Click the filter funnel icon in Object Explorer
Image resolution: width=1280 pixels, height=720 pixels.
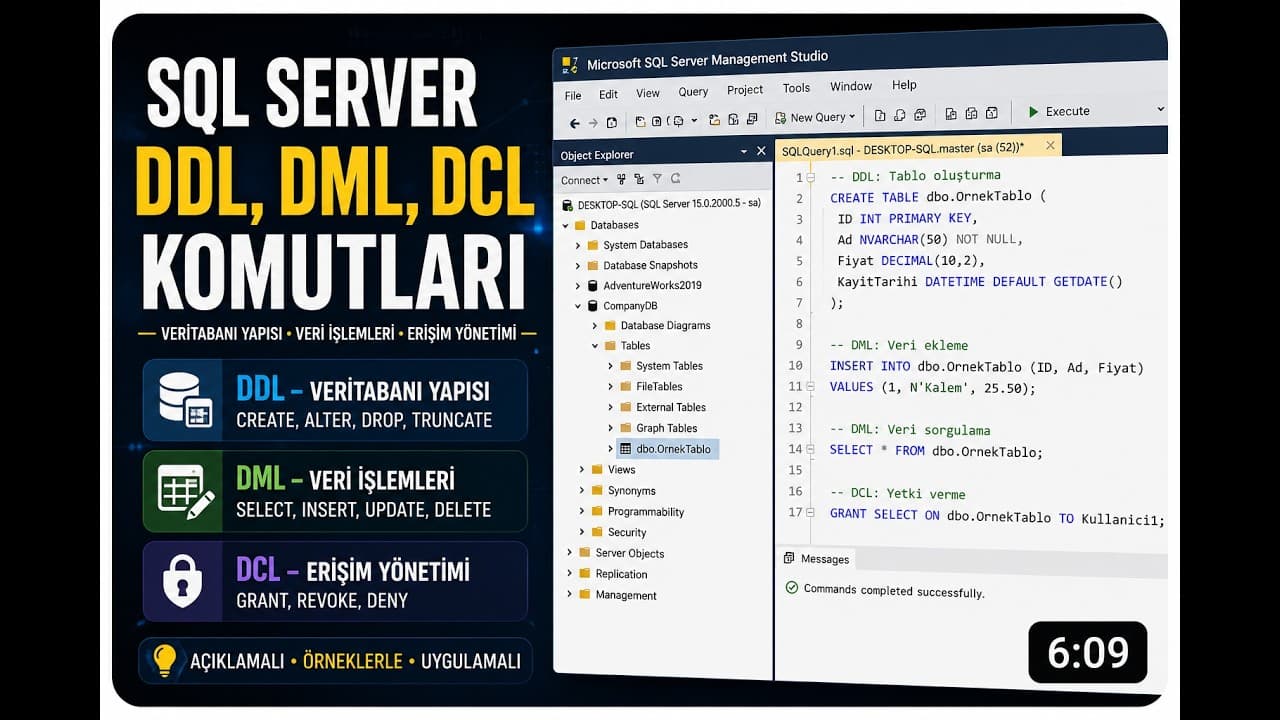tap(657, 179)
